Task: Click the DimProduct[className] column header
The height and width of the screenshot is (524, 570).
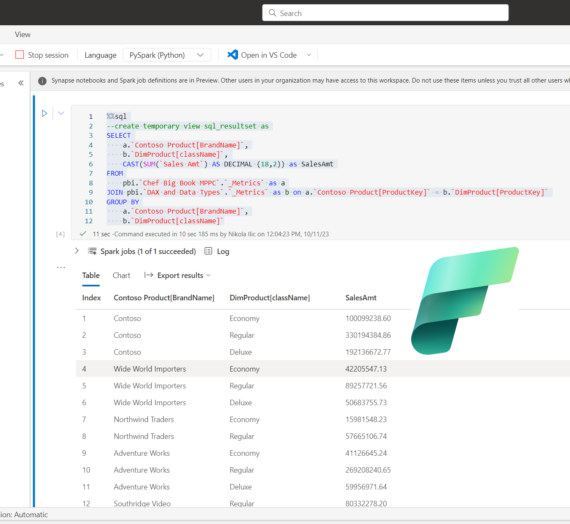Action: click(270, 298)
